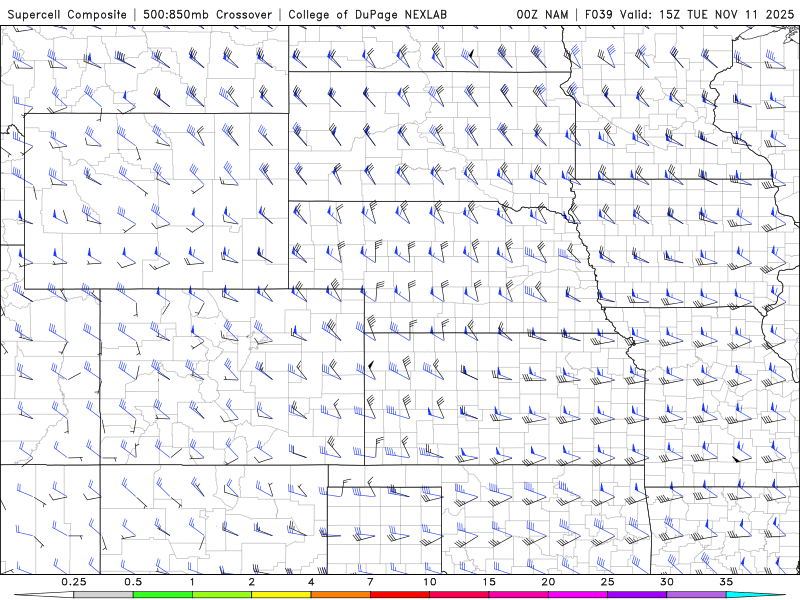Select the lime green color bar segment
The image size is (800, 600).
click(222, 595)
